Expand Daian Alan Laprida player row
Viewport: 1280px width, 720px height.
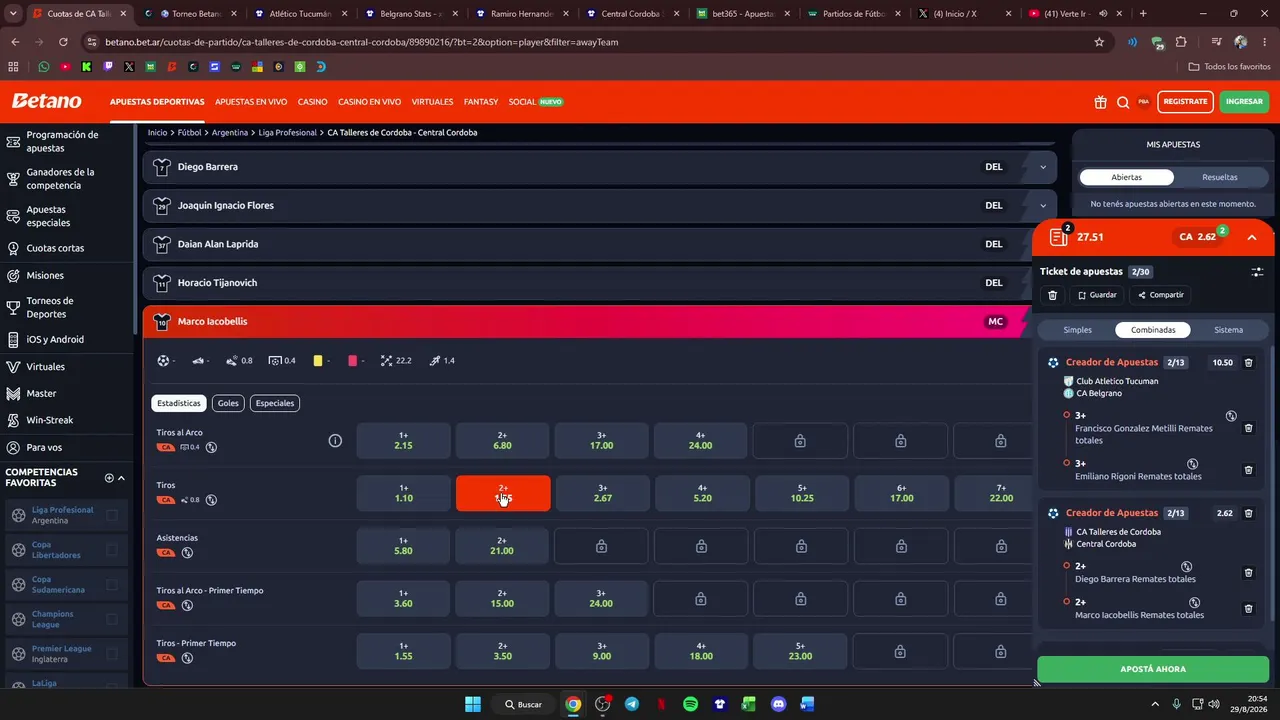coord(600,244)
